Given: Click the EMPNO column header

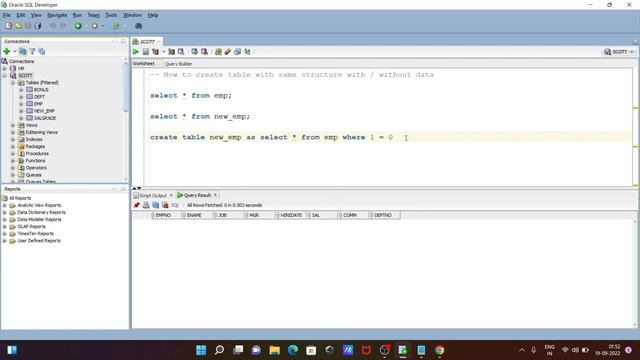Looking at the screenshot, I should click(x=167, y=215).
